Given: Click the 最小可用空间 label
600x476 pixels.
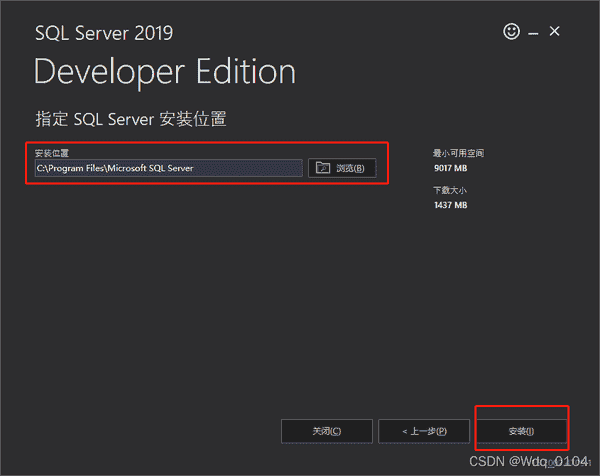Looking at the screenshot, I should click(457, 153).
